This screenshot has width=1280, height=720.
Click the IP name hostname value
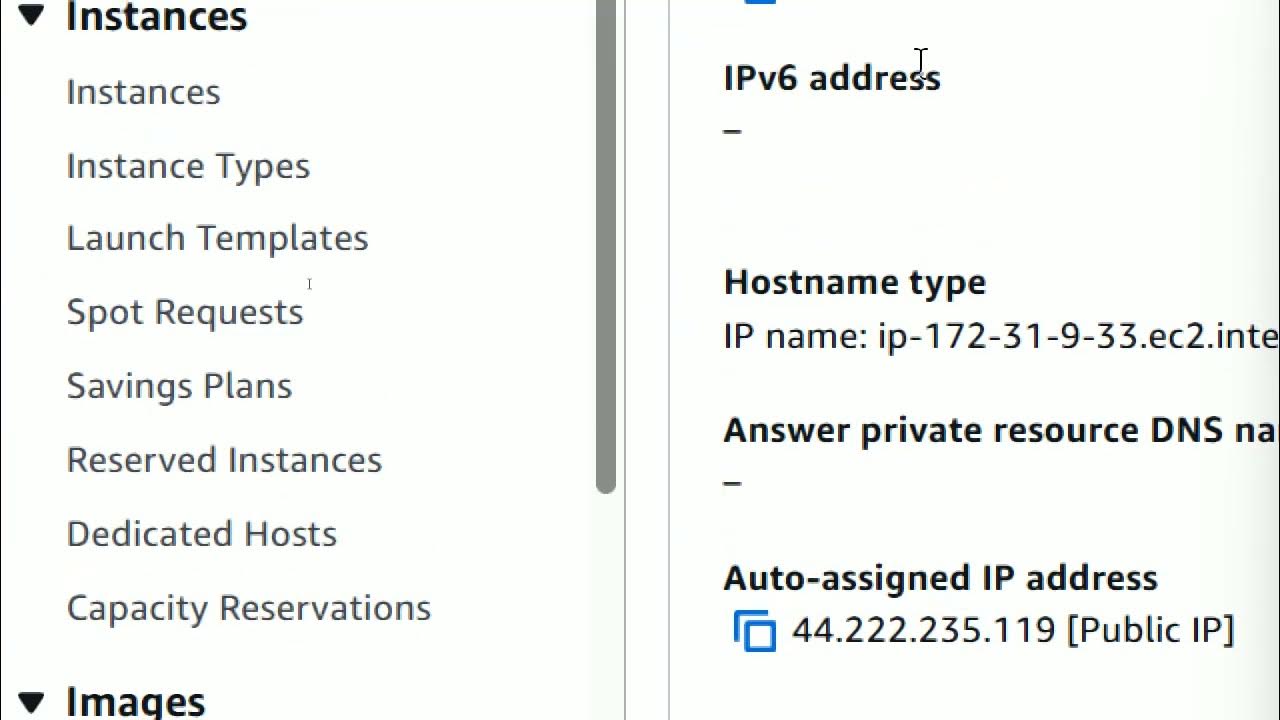(x=1000, y=336)
